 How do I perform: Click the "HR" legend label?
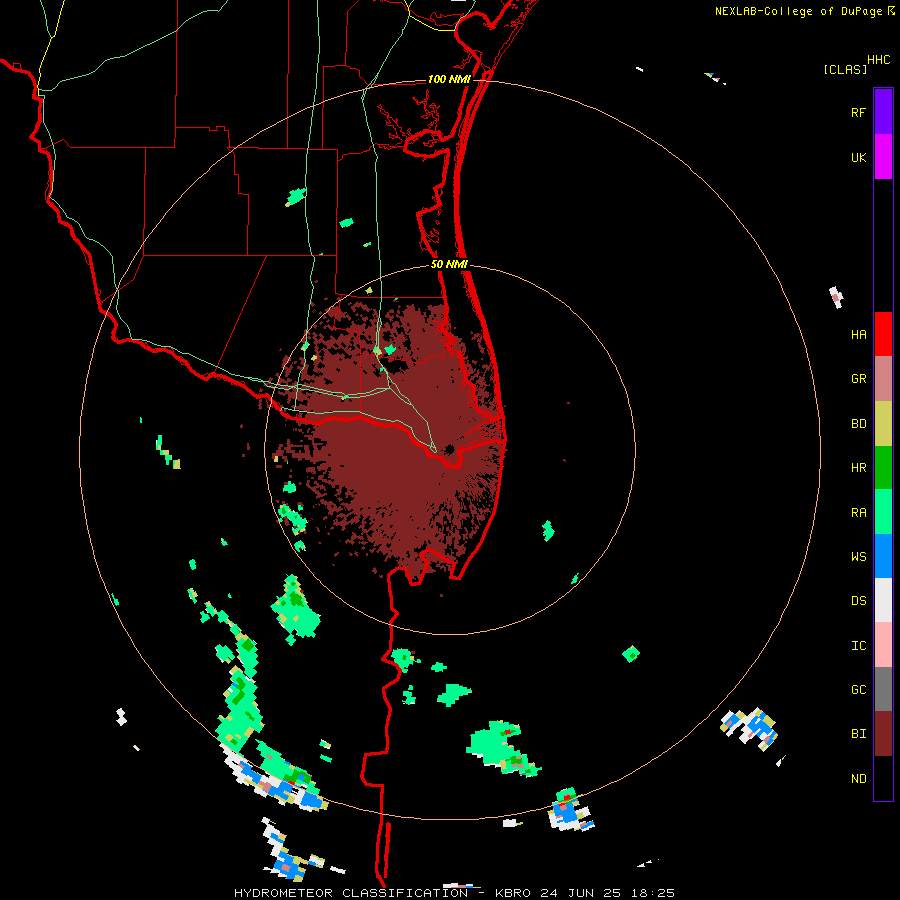858,468
